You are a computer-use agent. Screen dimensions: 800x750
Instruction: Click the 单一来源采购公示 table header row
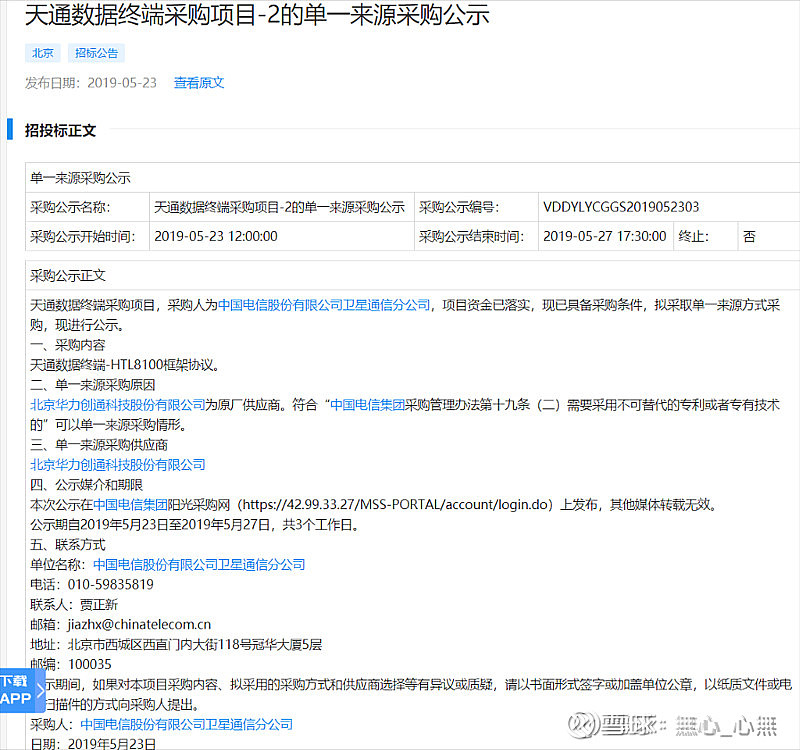pos(412,178)
